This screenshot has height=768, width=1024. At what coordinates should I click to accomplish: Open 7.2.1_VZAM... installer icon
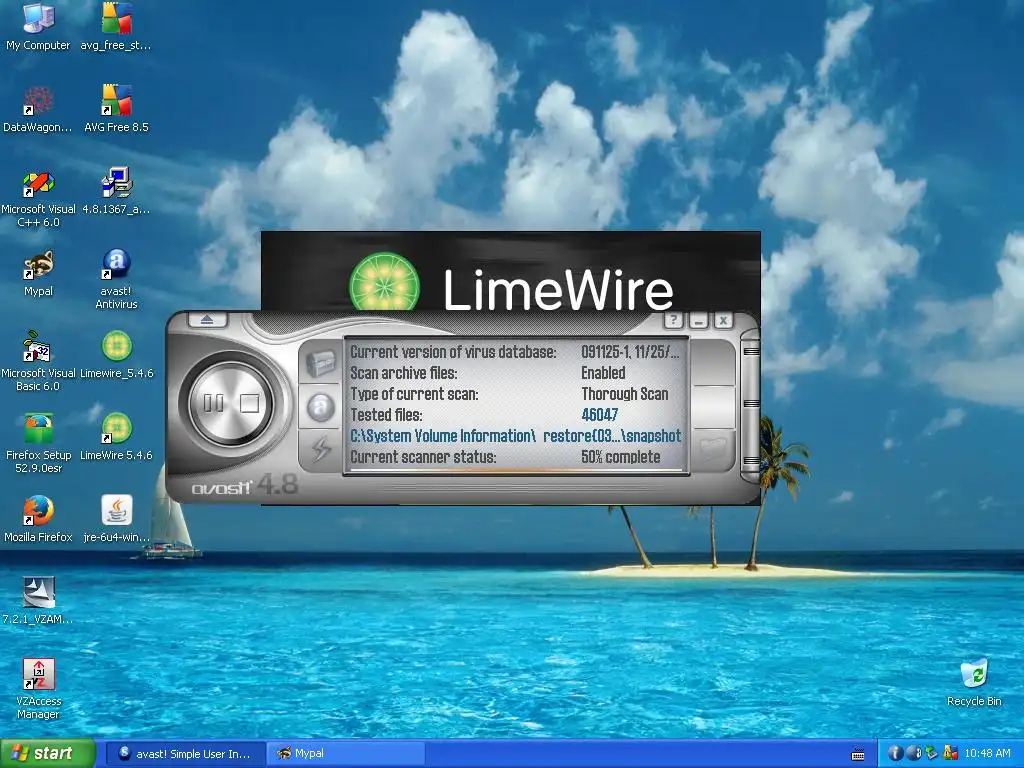tap(38, 601)
